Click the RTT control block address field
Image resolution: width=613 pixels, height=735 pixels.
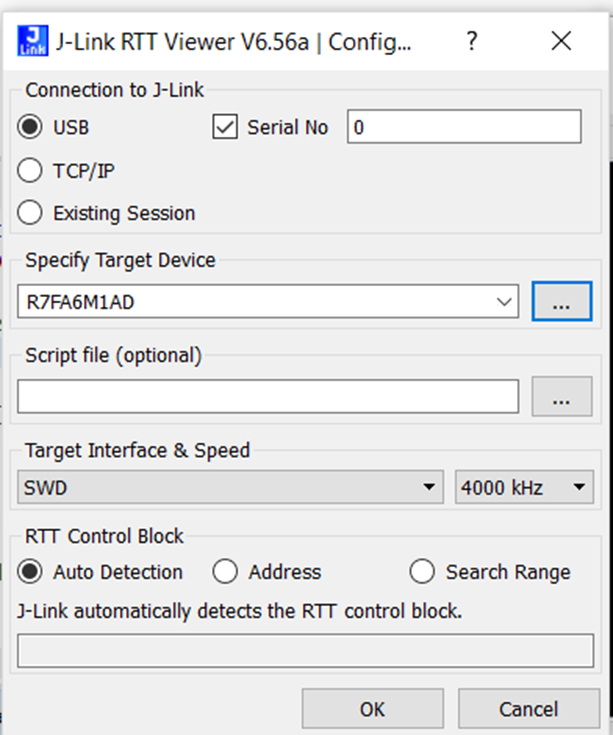pos(305,651)
